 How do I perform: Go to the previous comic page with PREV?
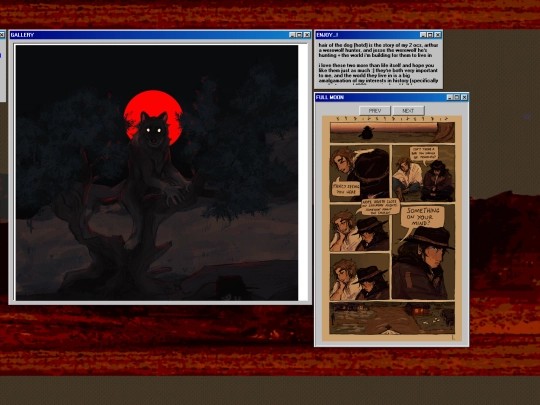[x=375, y=111]
